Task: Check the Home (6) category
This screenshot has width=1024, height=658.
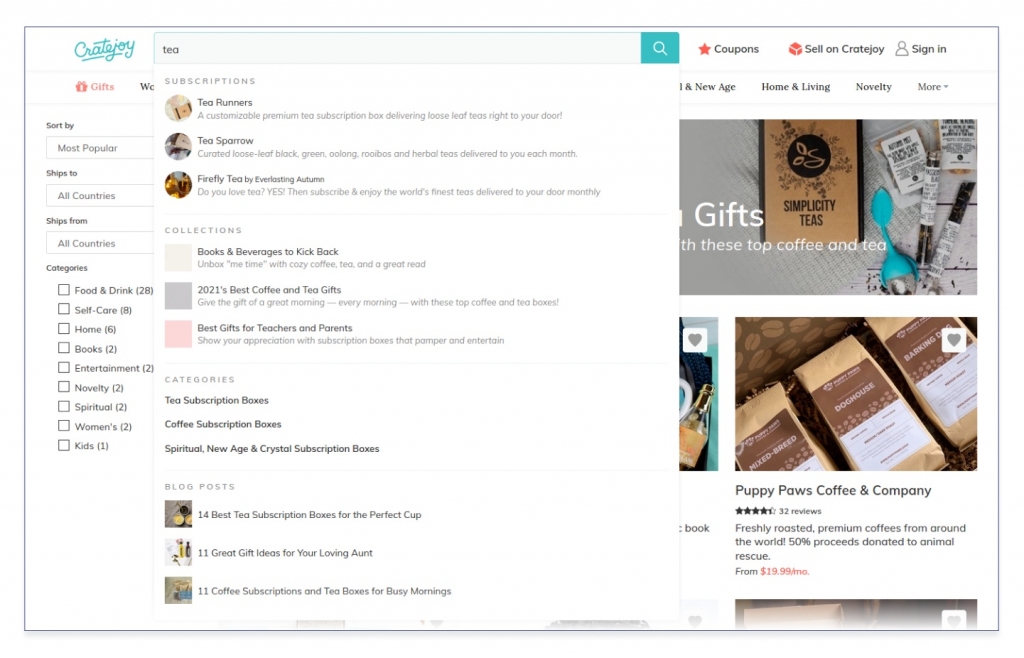Action: click(63, 328)
